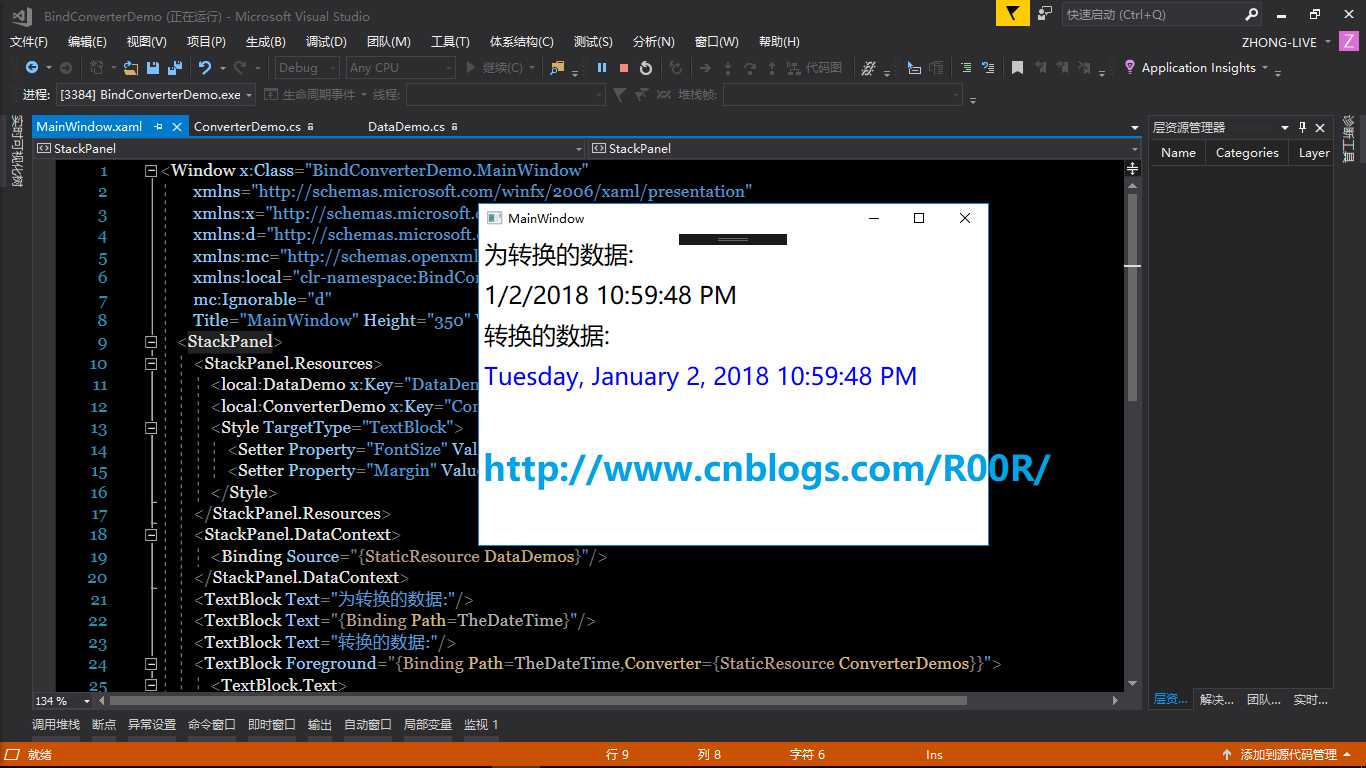Open the 文件(F) menu

click(29, 42)
